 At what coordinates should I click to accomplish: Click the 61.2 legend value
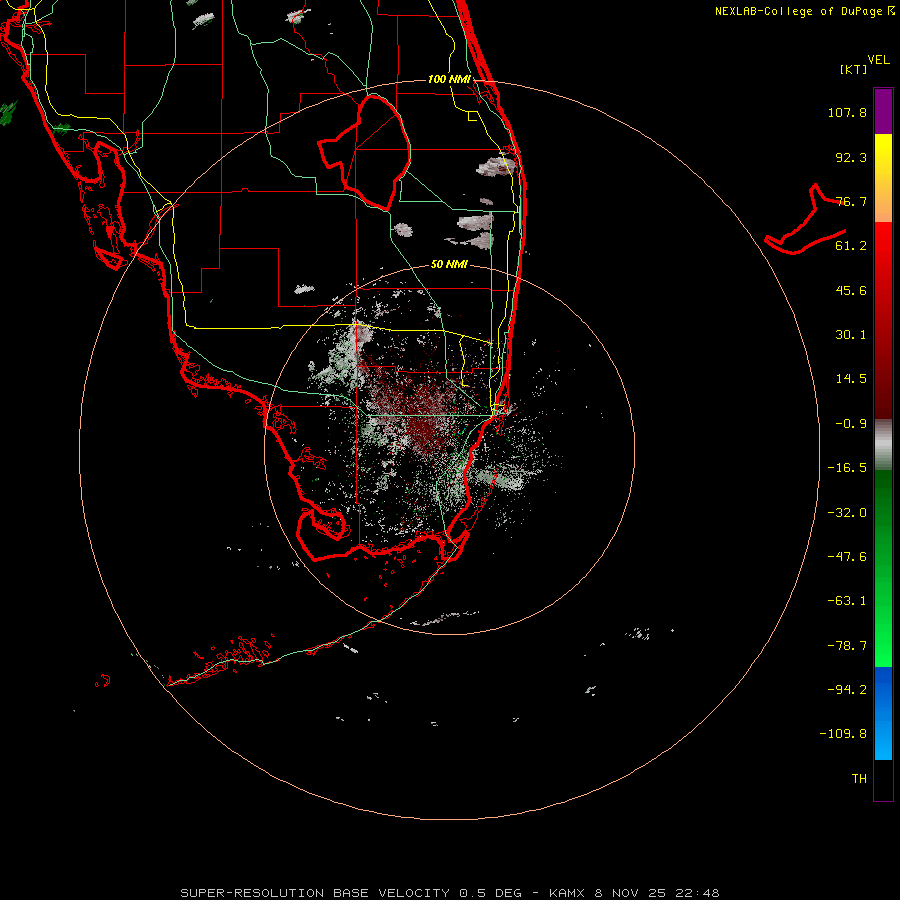851,246
